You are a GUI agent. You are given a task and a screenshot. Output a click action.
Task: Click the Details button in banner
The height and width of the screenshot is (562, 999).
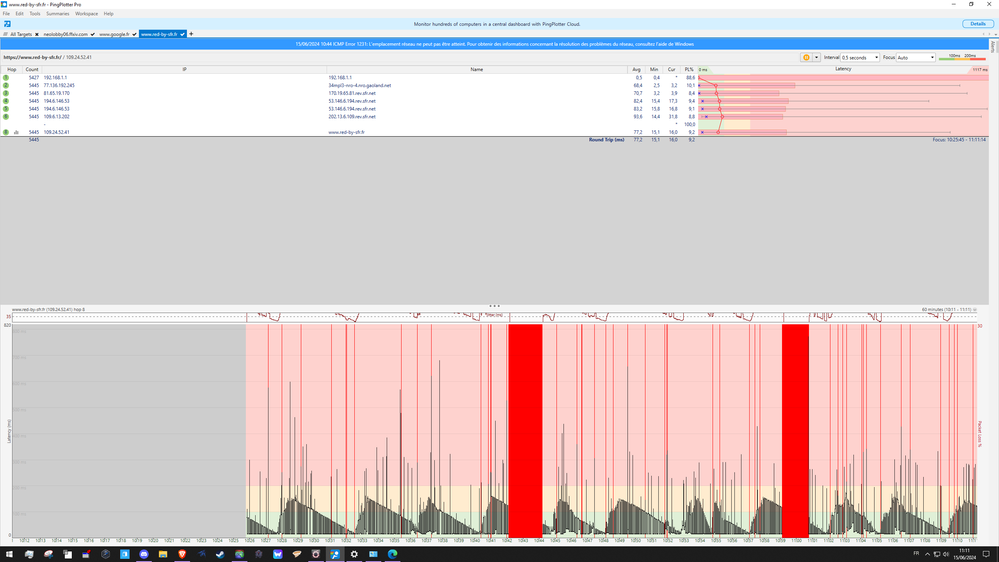click(977, 23)
